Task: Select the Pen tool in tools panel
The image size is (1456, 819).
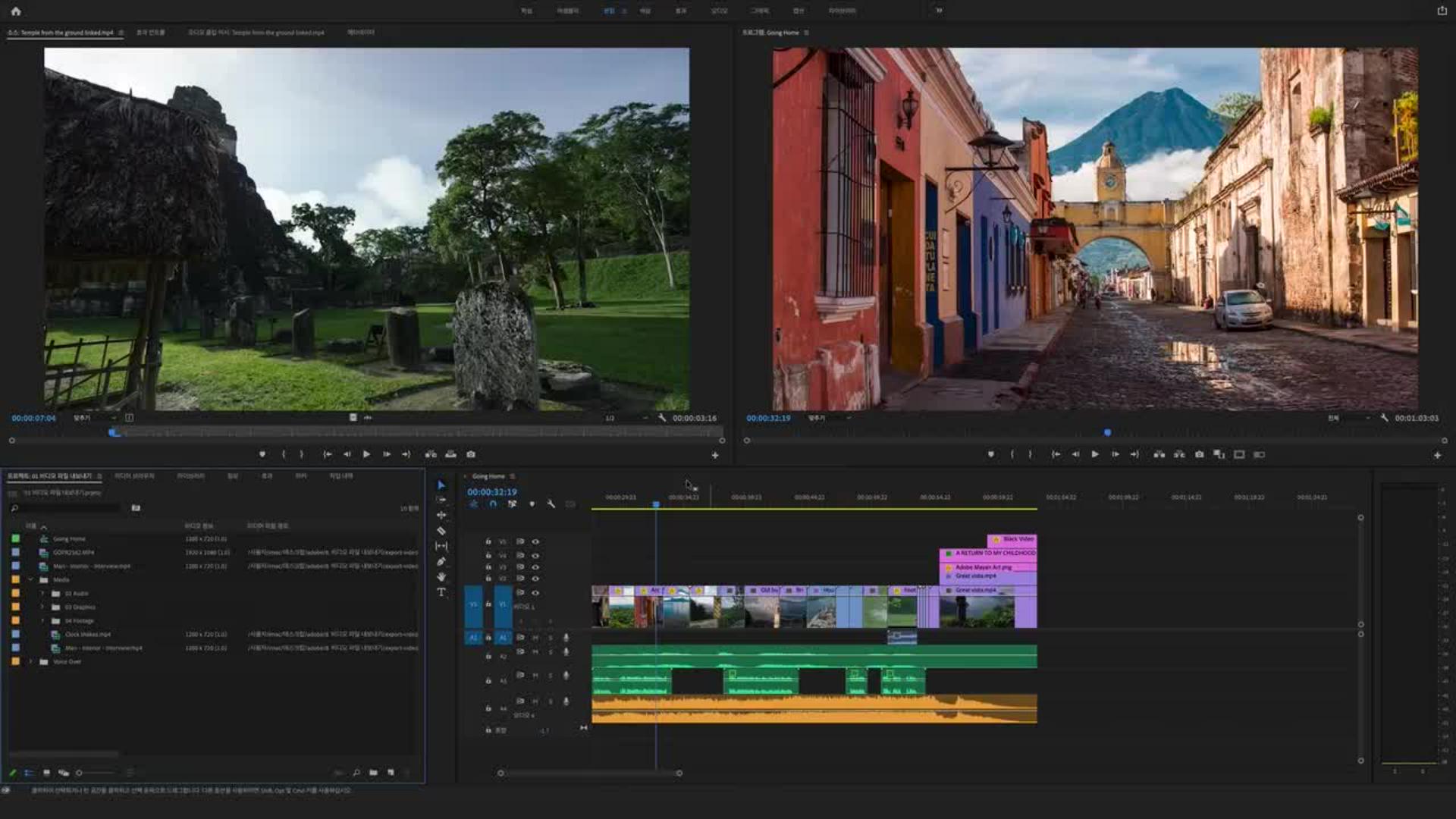Action: click(x=441, y=562)
